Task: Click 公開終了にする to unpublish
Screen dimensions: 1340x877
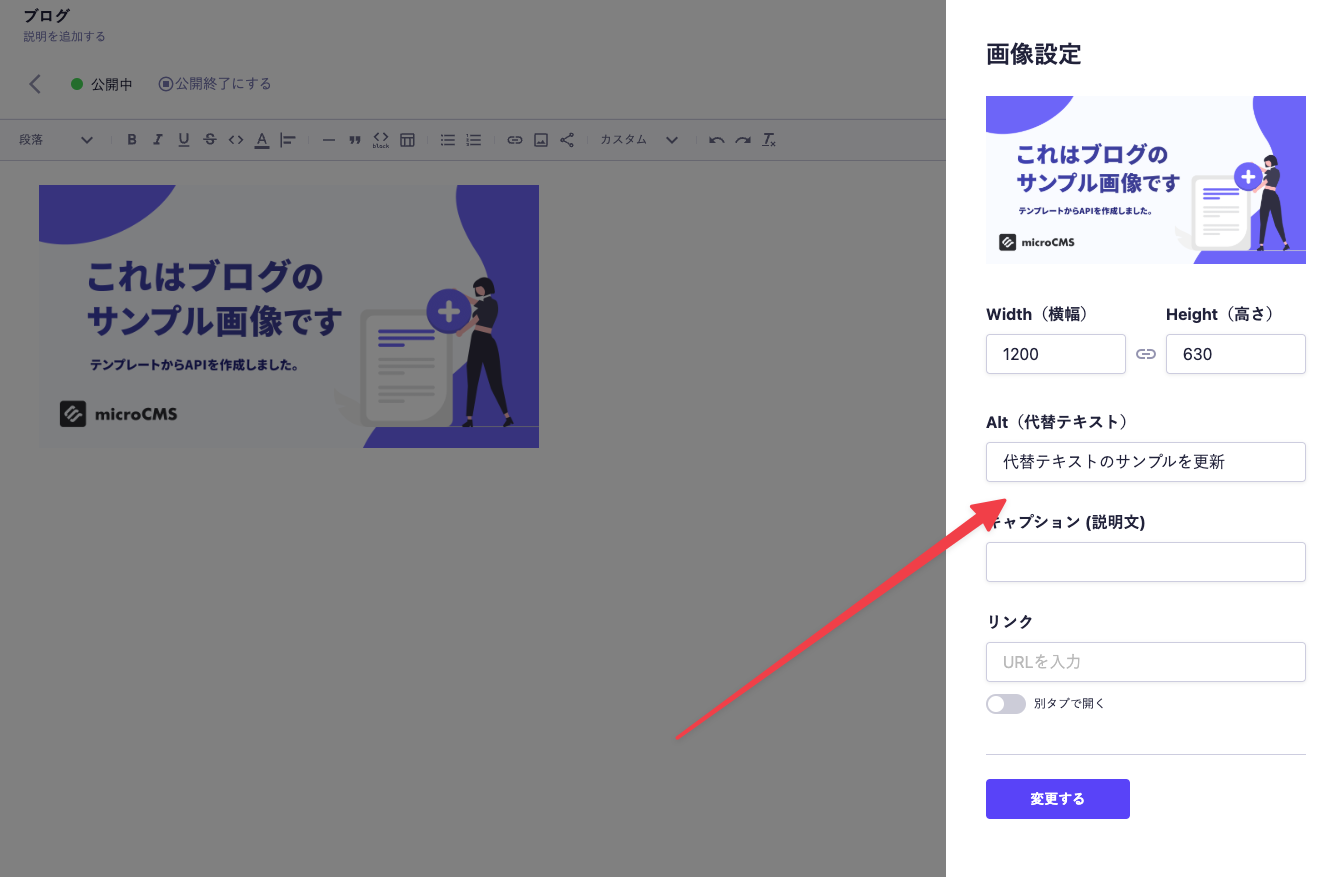Action: tap(215, 84)
